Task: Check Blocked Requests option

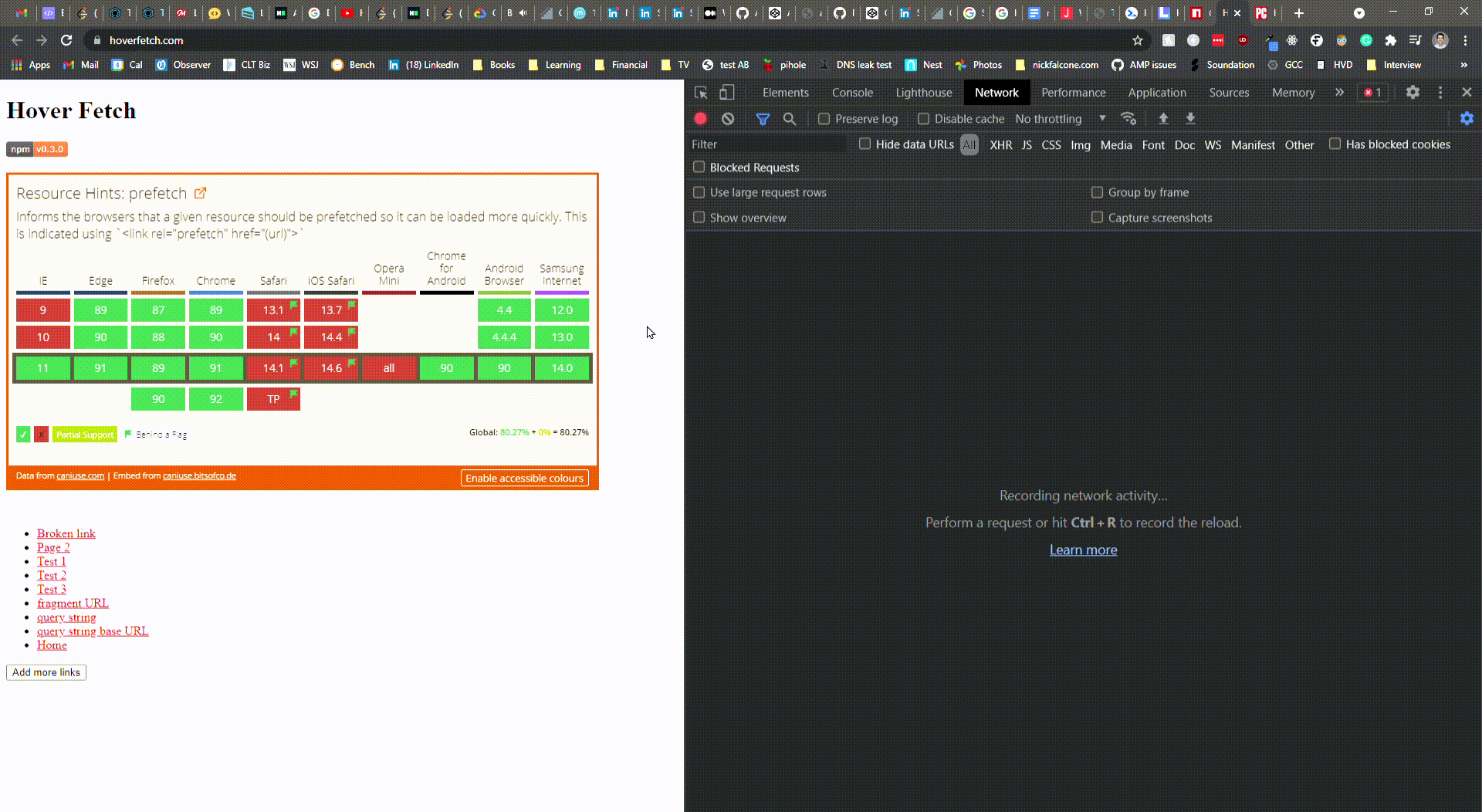Action: pos(699,167)
